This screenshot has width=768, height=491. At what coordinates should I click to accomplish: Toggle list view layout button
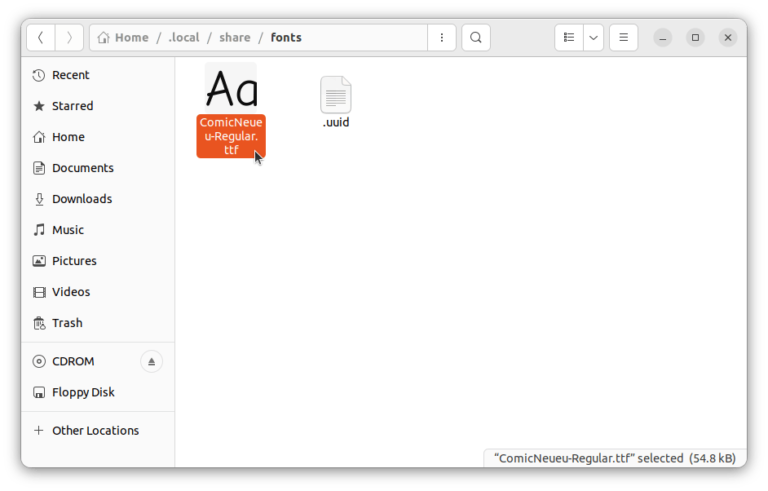(x=568, y=38)
